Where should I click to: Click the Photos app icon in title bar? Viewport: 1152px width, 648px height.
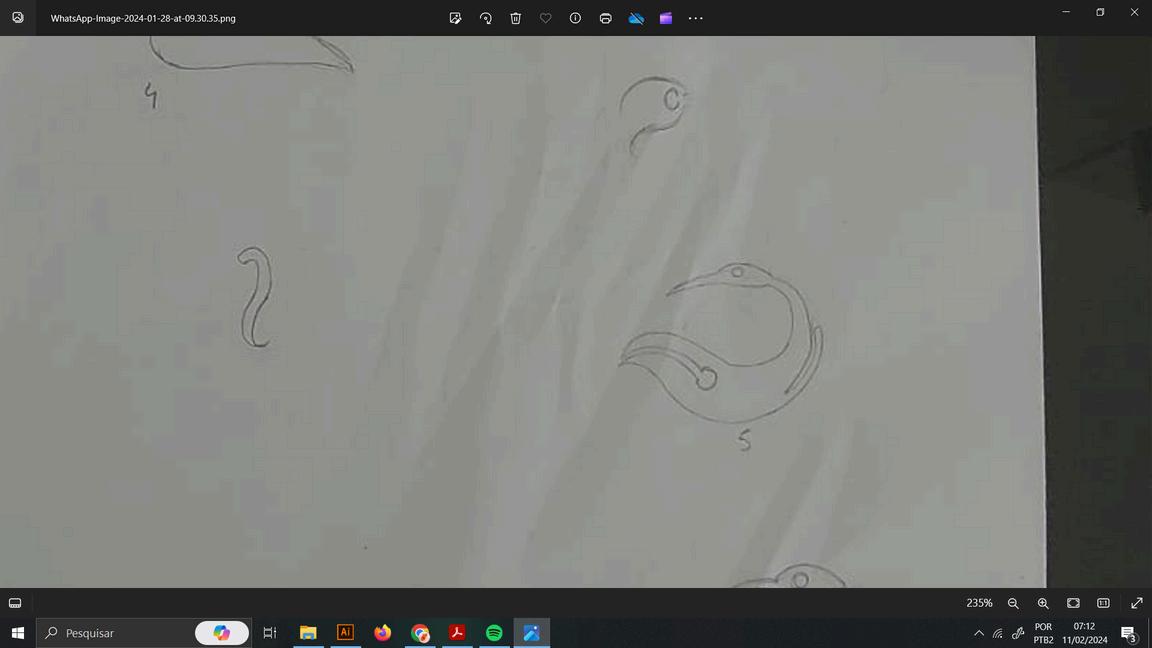18,18
